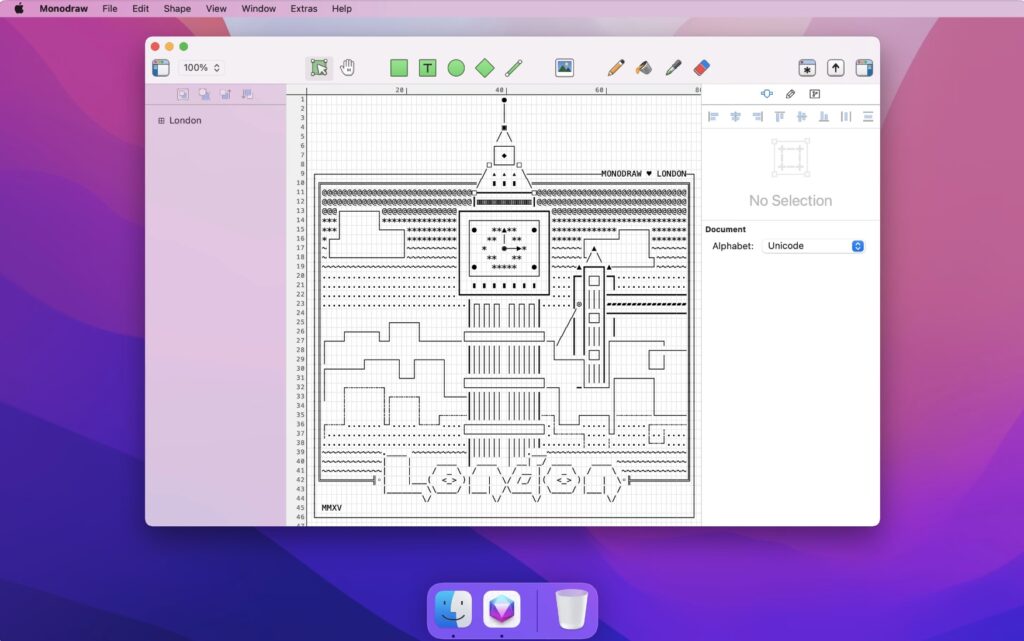Open the Shape menu
1024x641 pixels.
(x=176, y=9)
